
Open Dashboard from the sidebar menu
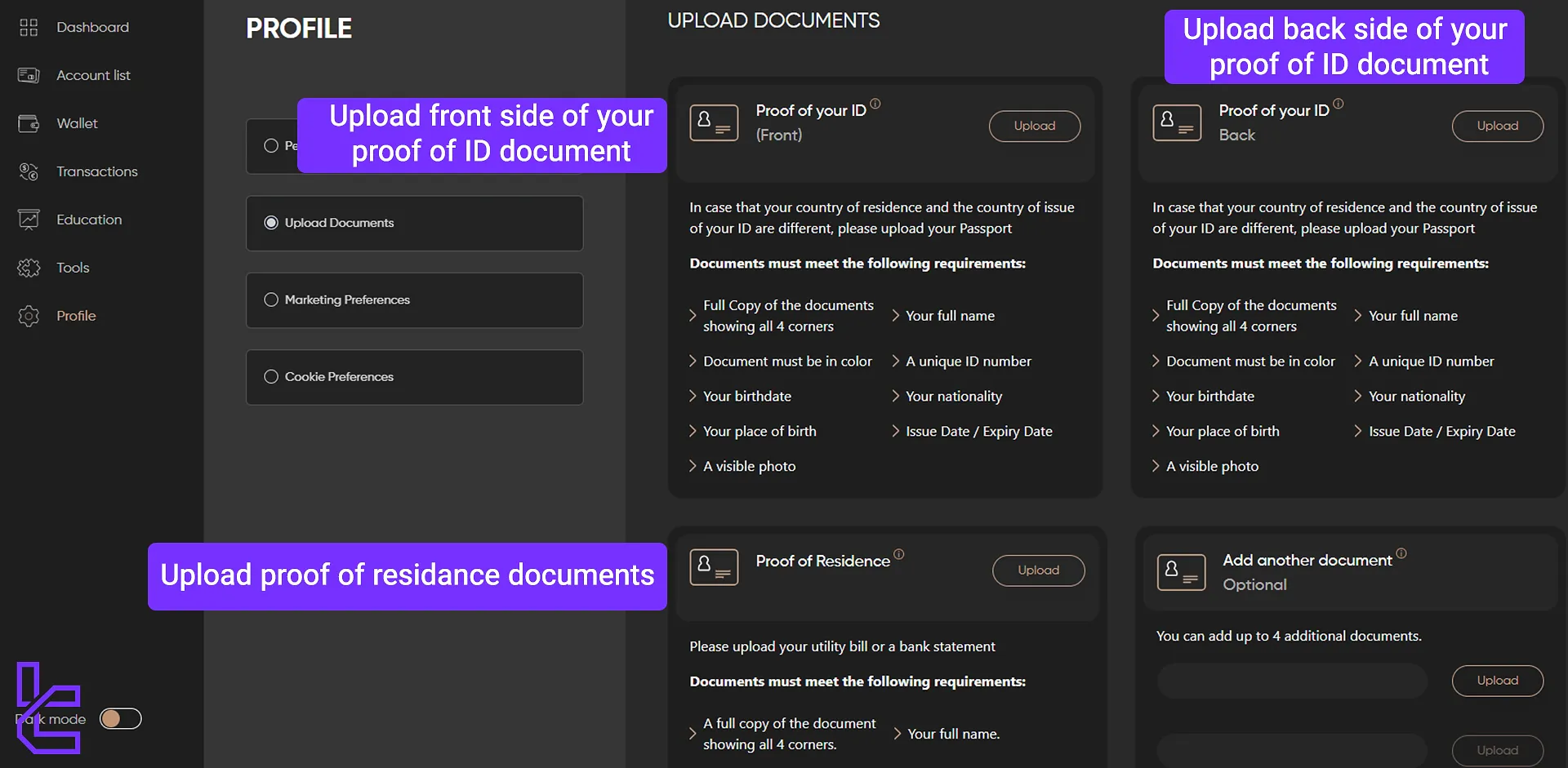(92, 28)
